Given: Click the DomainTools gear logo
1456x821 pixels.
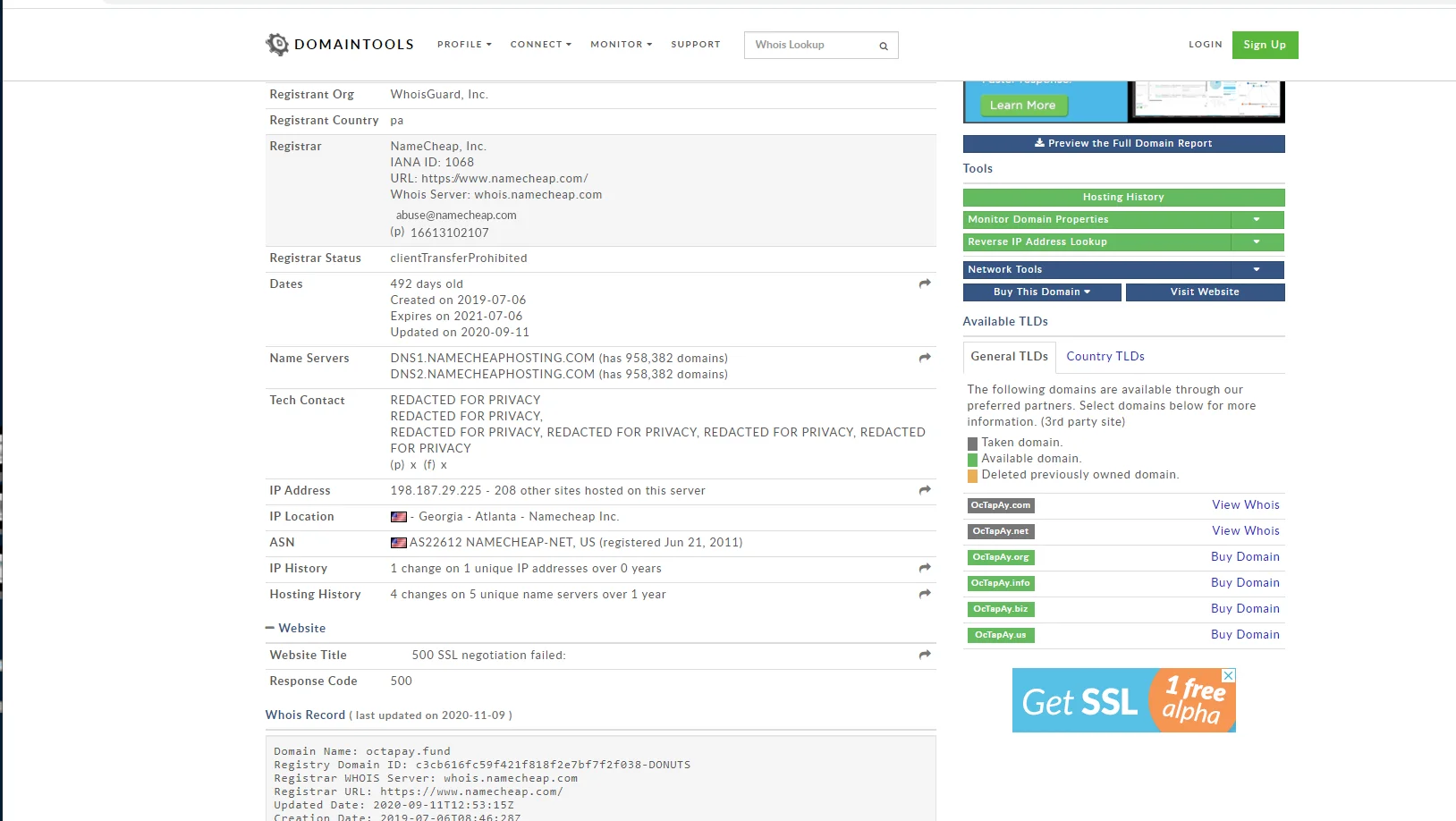Looking at the screenshot, I should [277, 45].
